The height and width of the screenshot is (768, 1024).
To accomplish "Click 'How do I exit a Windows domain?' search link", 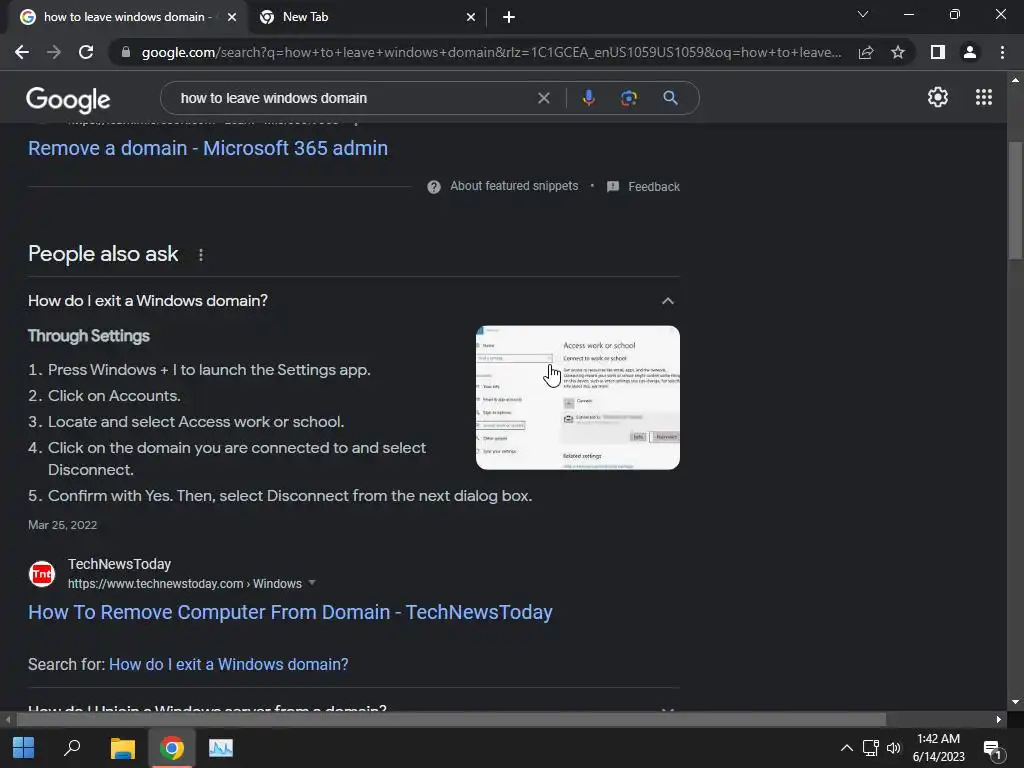I will [229, 664].
